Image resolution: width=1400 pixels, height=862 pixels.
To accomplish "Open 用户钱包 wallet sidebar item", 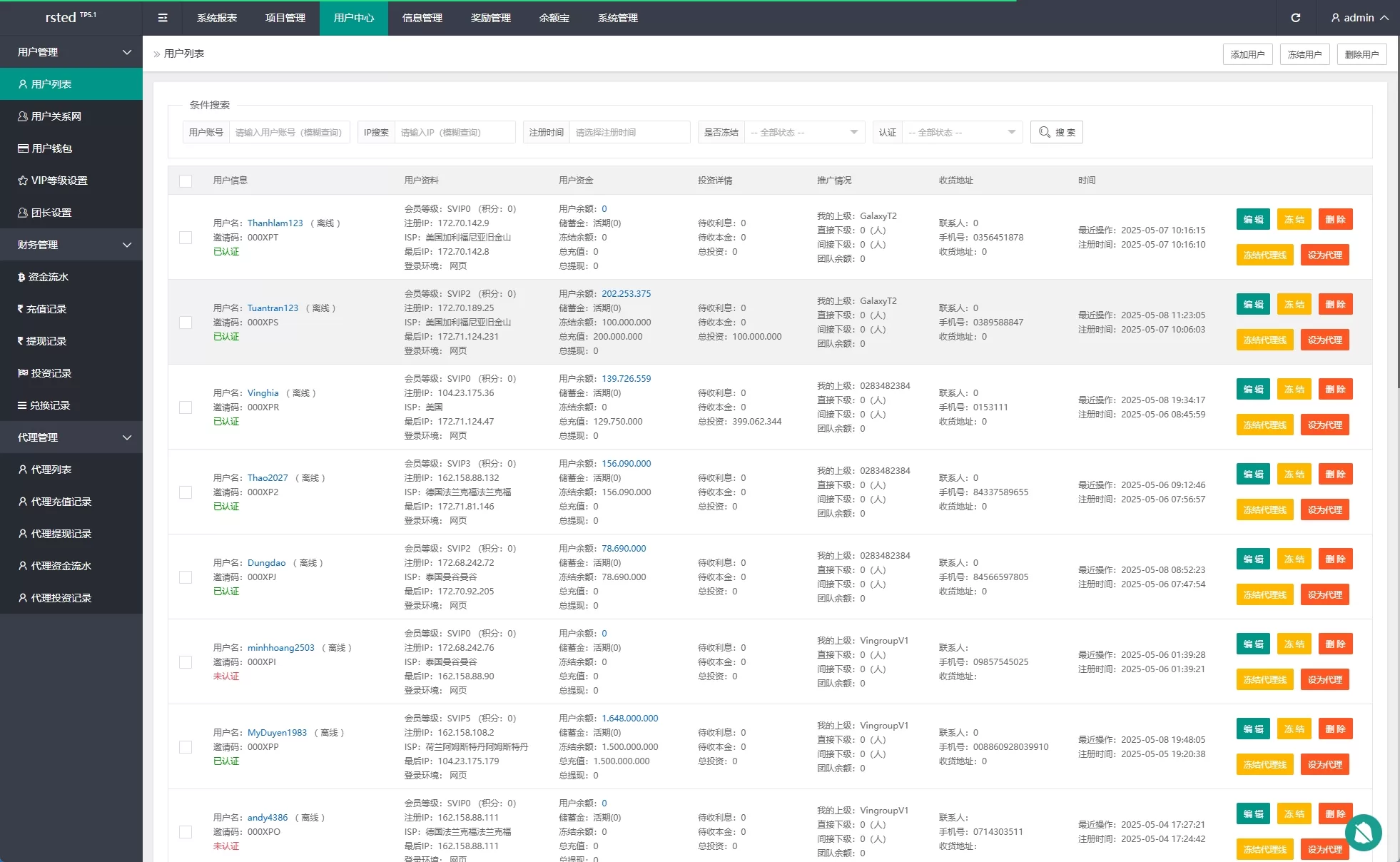I will click(x=51, y=148).
